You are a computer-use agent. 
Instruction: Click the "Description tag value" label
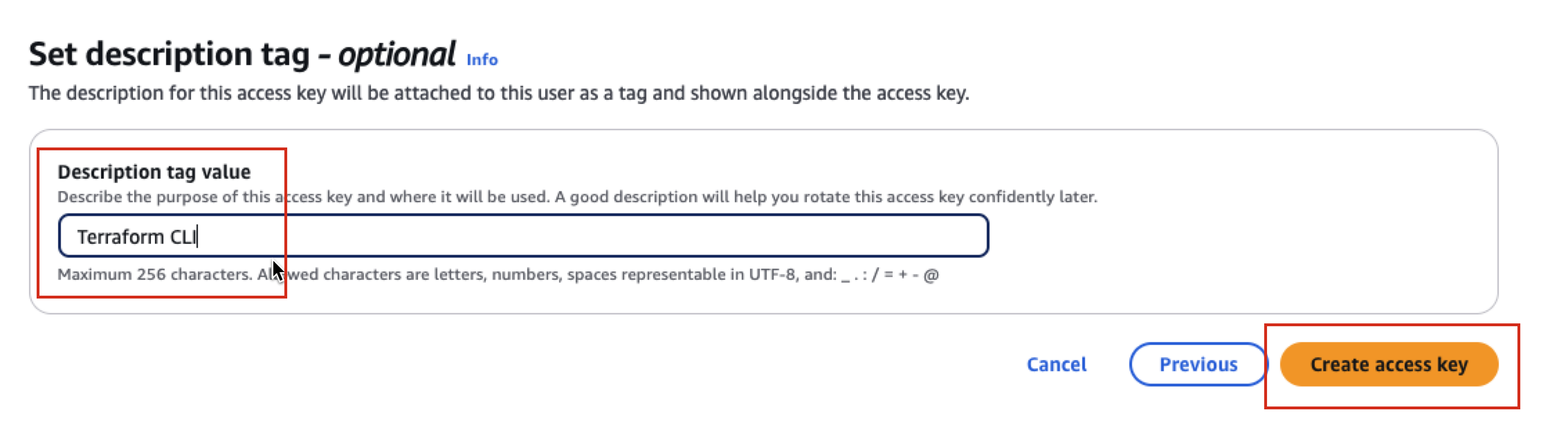point(154,172)
